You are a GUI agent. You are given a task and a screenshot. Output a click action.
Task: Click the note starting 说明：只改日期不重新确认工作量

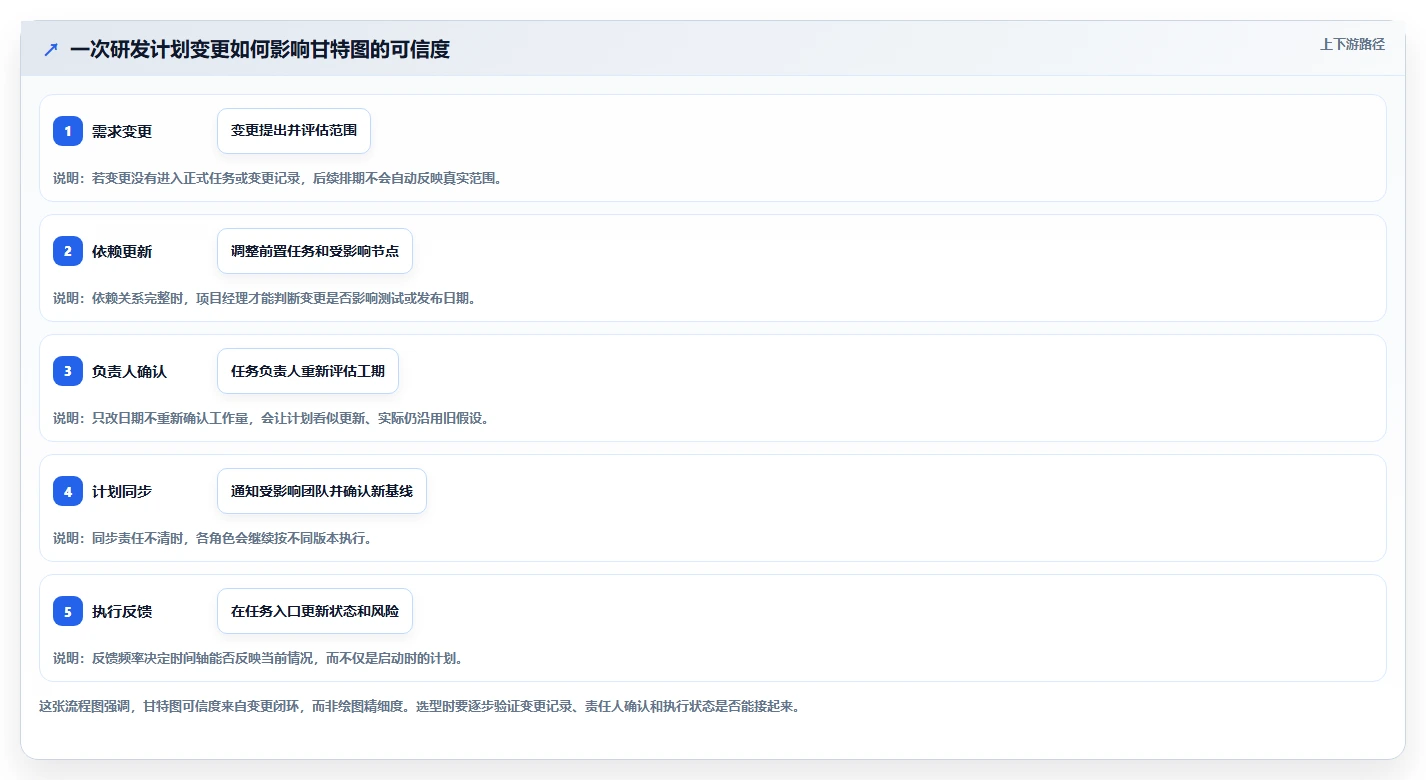271,418
